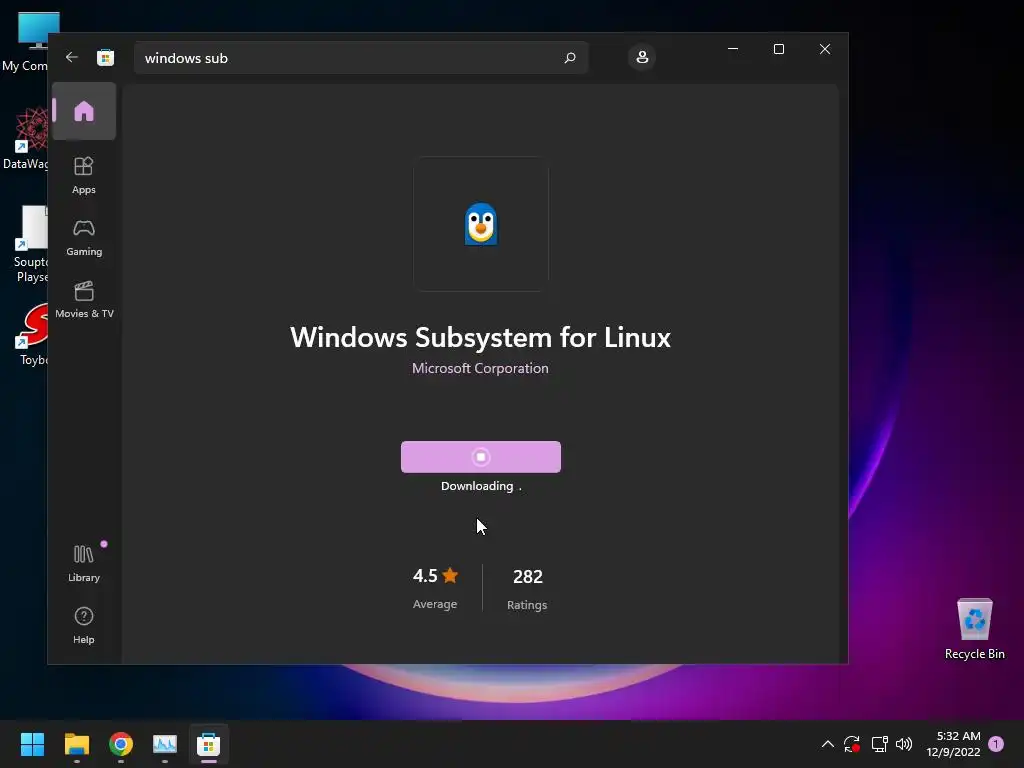Open Help in the sidebar
Screen dimensions: 1024x768
[x=84, y=625]
